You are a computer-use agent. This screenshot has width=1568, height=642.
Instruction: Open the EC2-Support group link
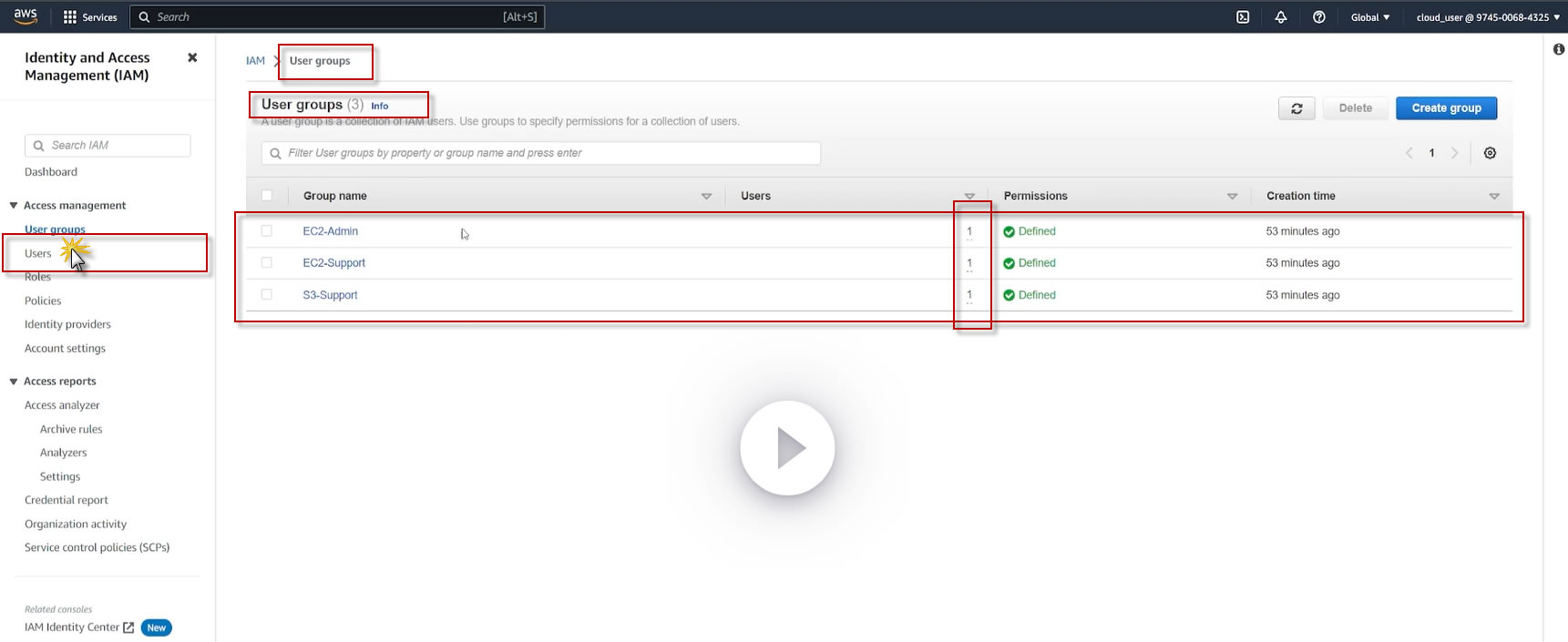coord(333,263)
